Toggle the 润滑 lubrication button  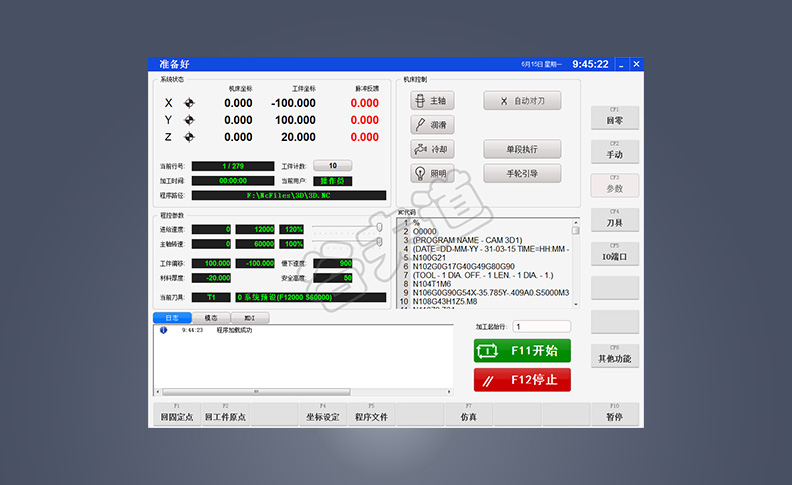click(x=432, y=125)
